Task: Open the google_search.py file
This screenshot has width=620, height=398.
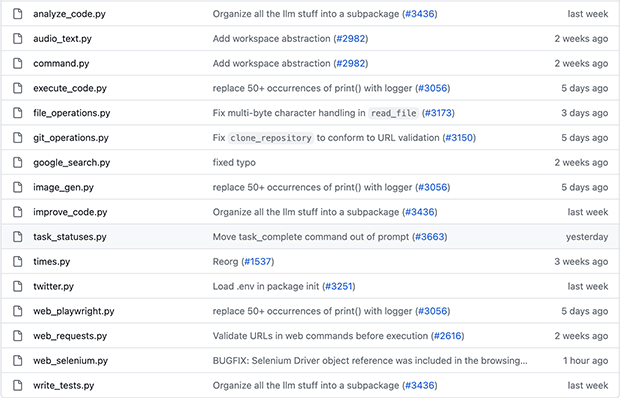Action: pyautogui.click(x=71, y=162)
